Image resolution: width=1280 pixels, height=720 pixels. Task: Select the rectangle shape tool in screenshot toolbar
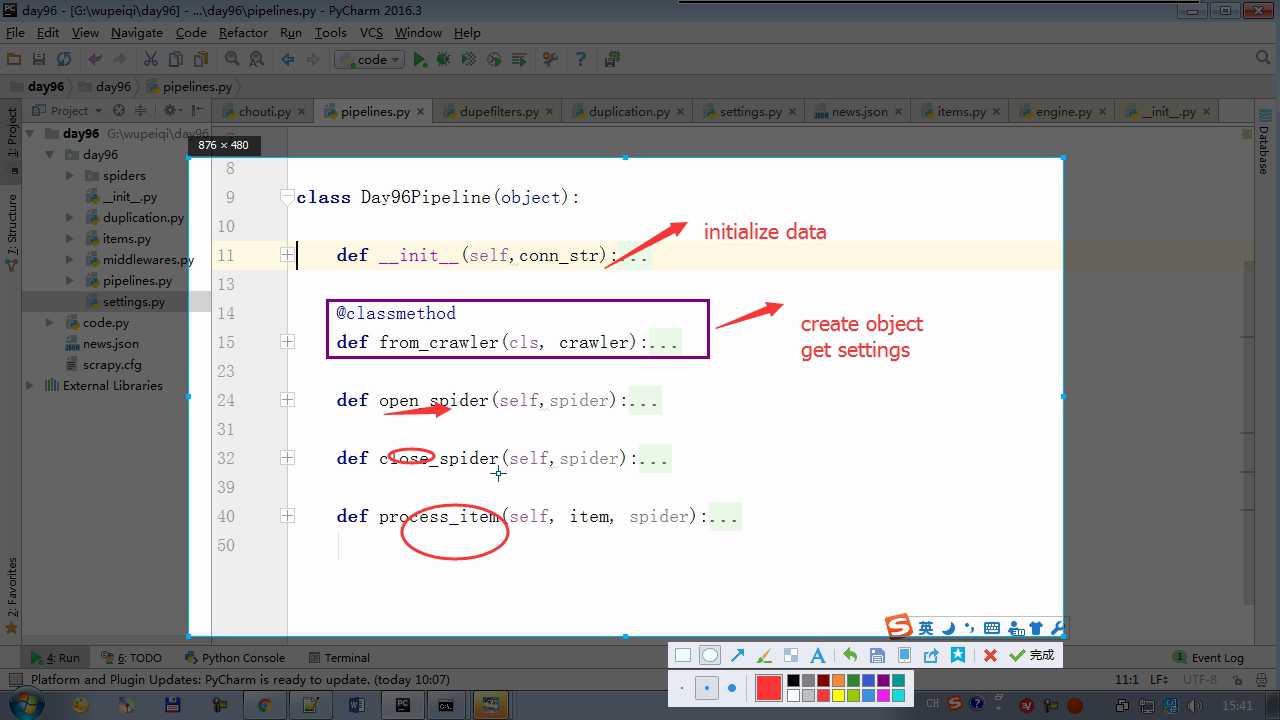click(683, 656)
